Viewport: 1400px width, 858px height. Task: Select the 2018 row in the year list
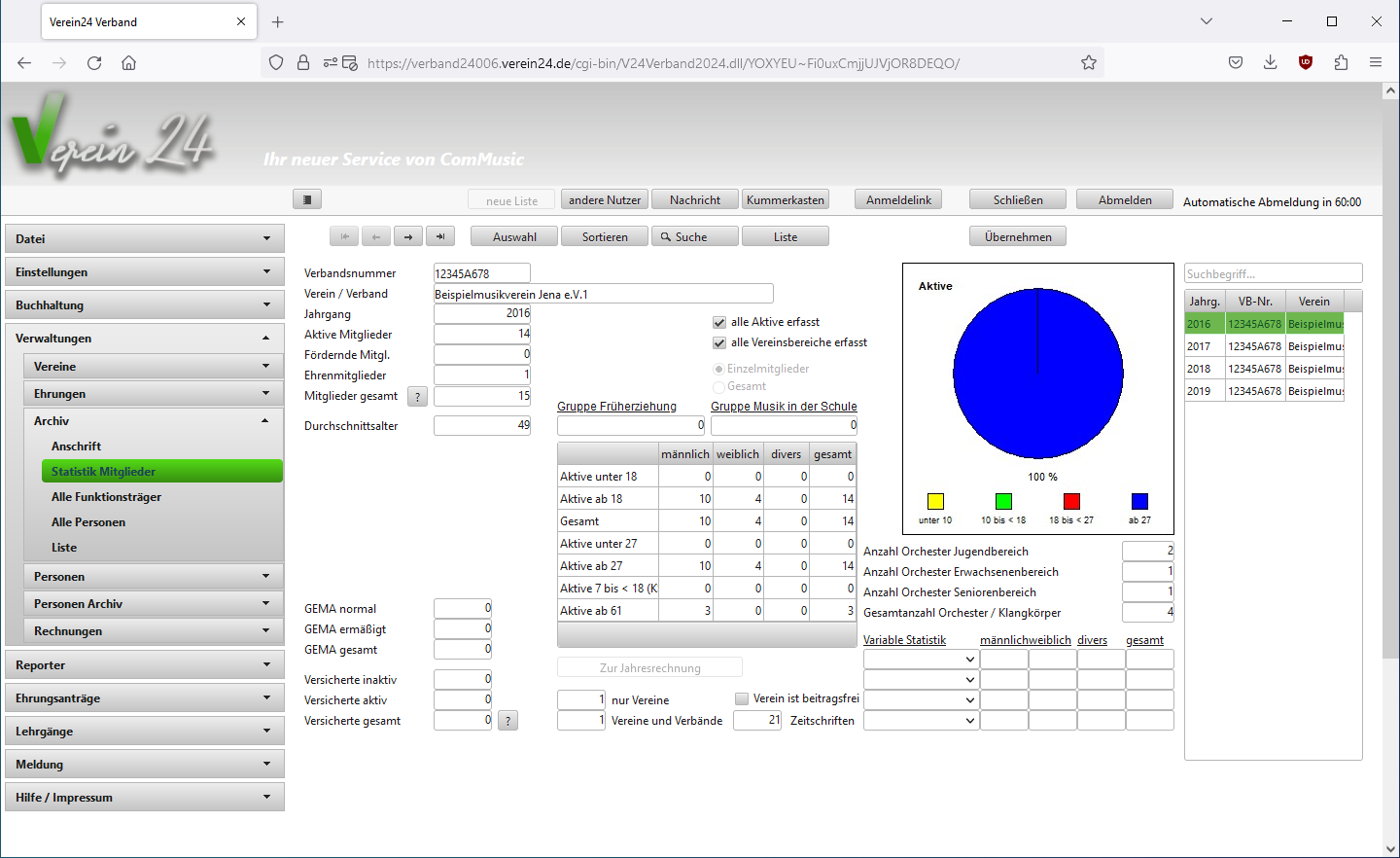pyautogui.click(x=1264, y=369)
